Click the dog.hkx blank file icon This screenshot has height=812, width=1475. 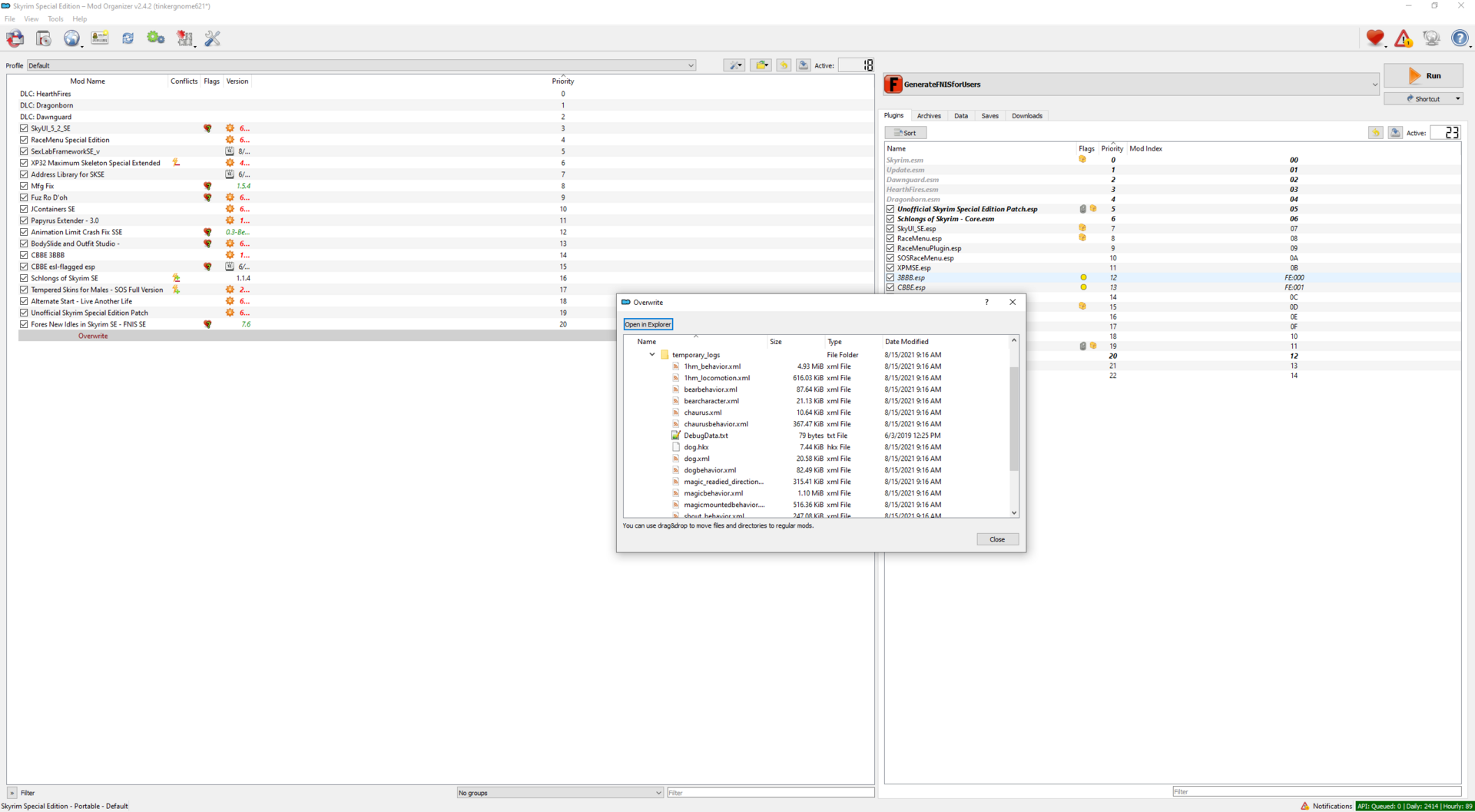pyautogui.click(x=676, y=447)
